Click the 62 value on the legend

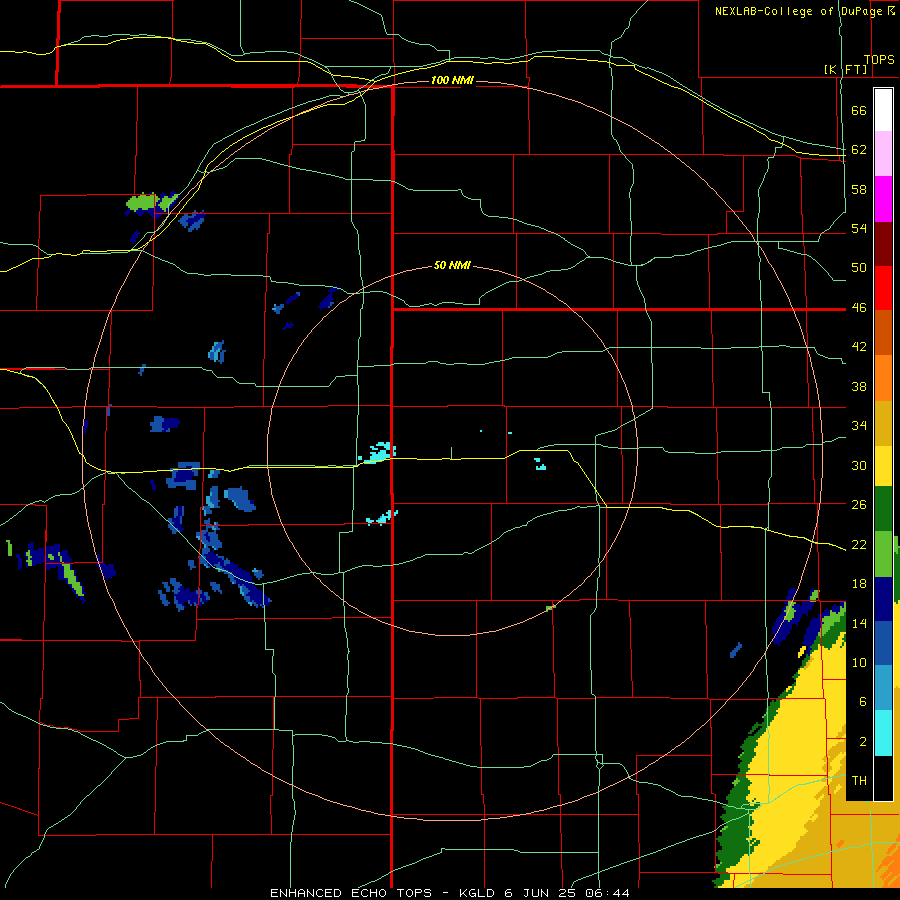tap(859, 150)
